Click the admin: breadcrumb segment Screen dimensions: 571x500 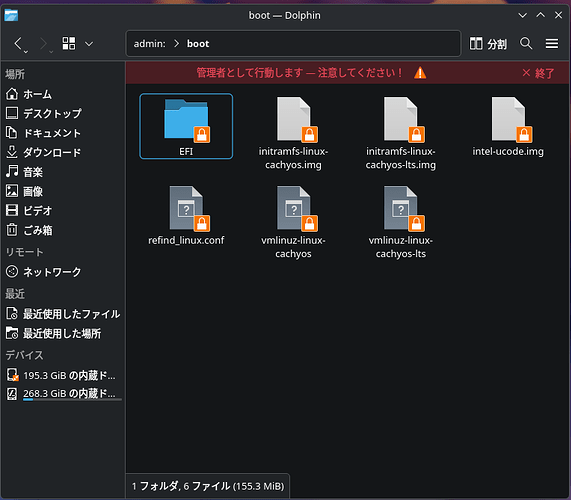tap(150, 44)
